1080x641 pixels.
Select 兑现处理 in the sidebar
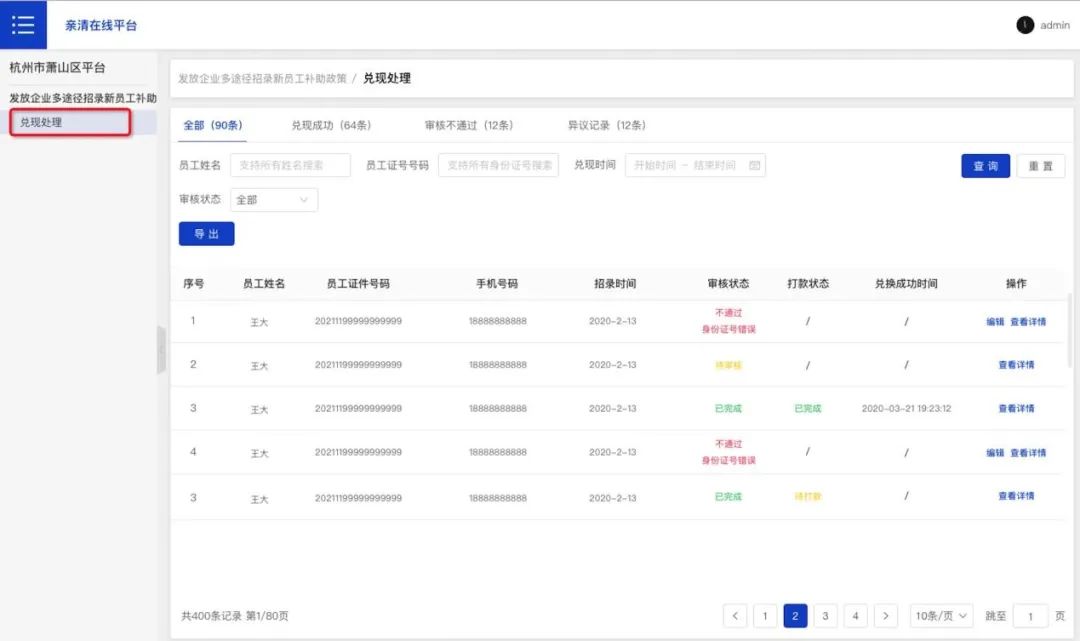pyautogui.click(x=70, y=122)
